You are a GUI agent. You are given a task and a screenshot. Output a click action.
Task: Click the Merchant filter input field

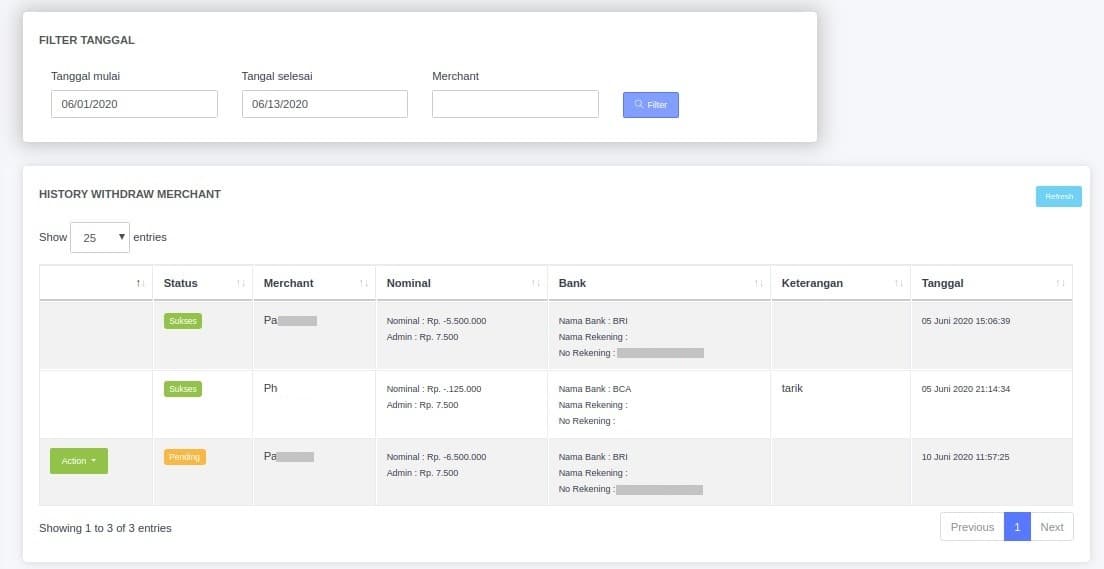coord(515,104)
